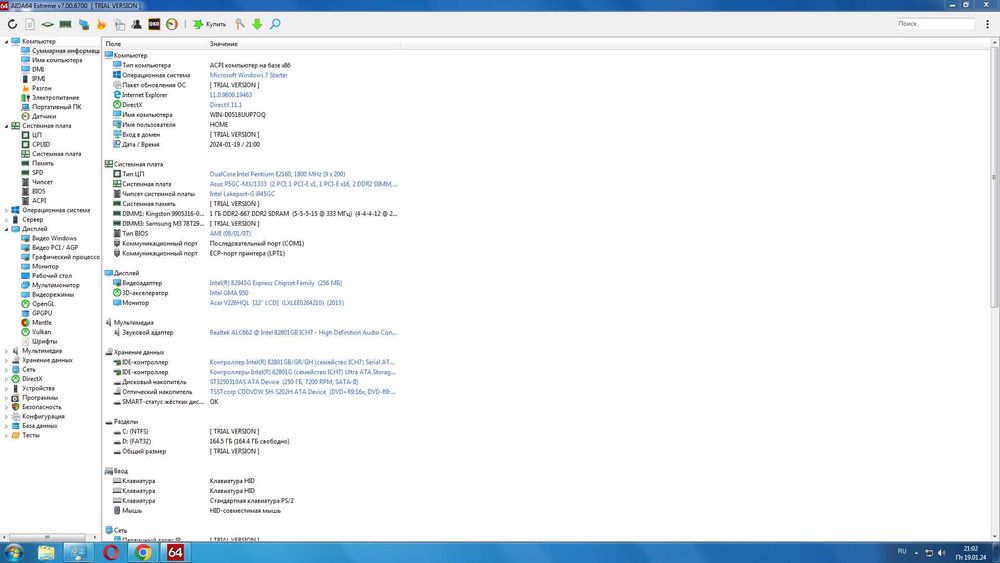The height and width of the screenshot is (563, 1000).
Task: Select Разгон in the tree
Action: click(41, 89)
